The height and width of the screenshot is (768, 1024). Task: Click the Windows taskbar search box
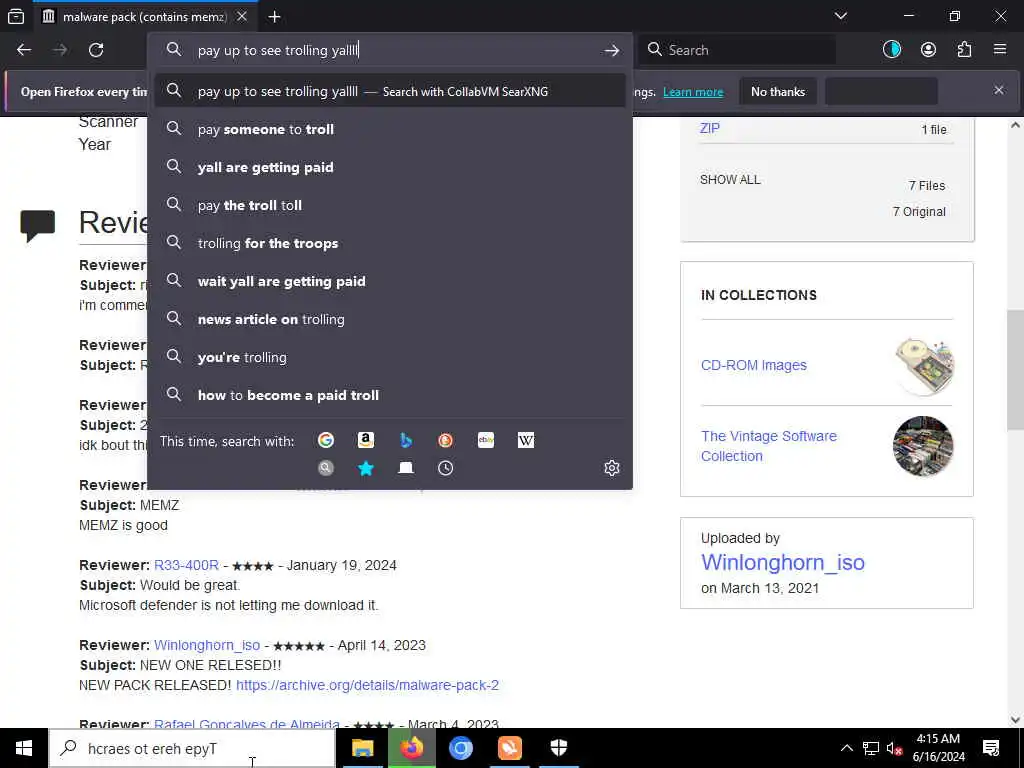pos(192,748)
